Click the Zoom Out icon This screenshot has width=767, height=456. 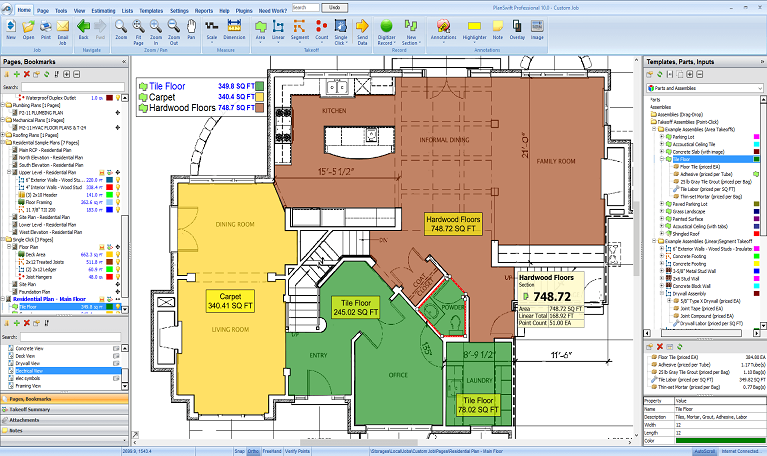tap(174, 32)
